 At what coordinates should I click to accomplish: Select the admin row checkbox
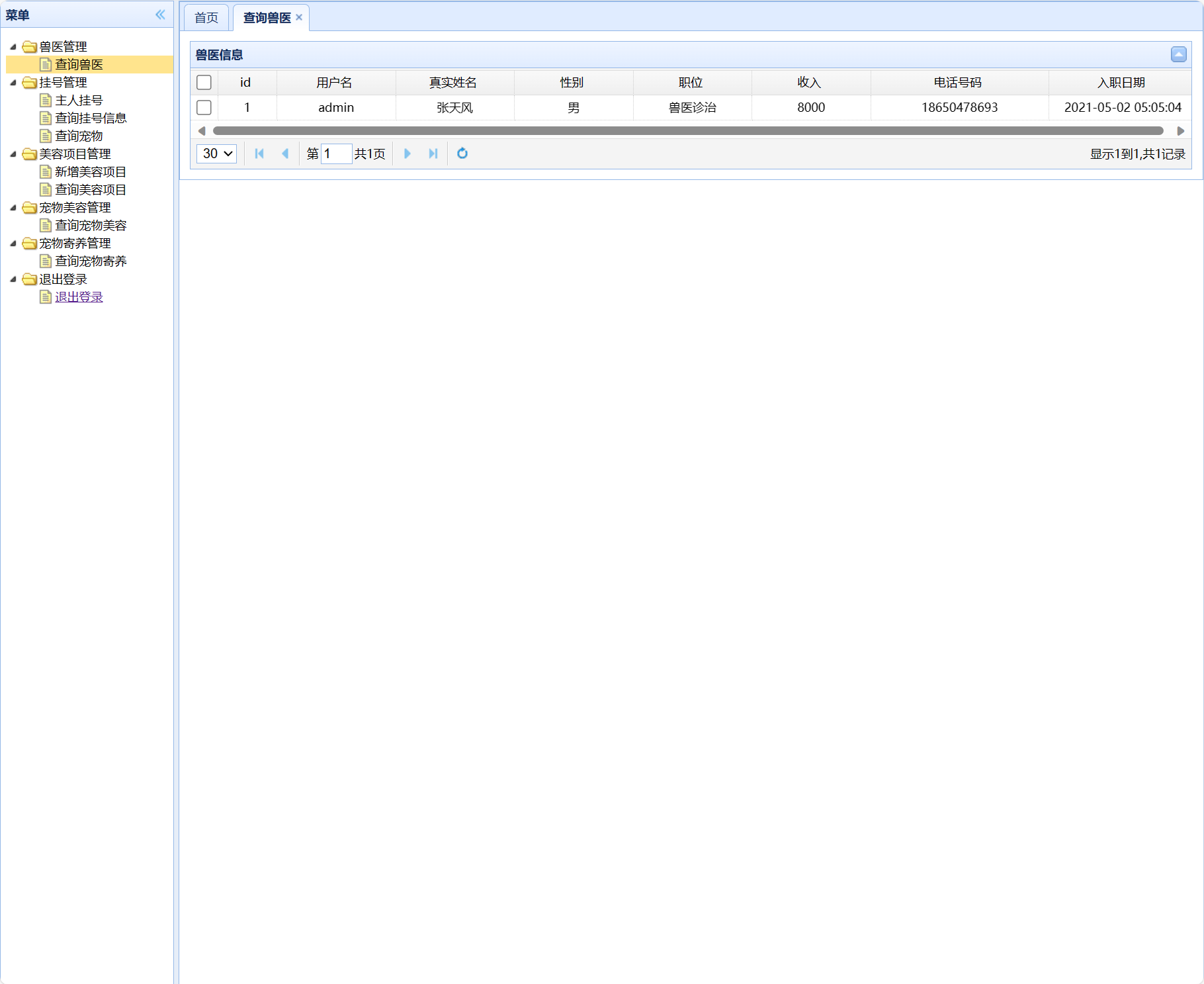click(204, 107)
